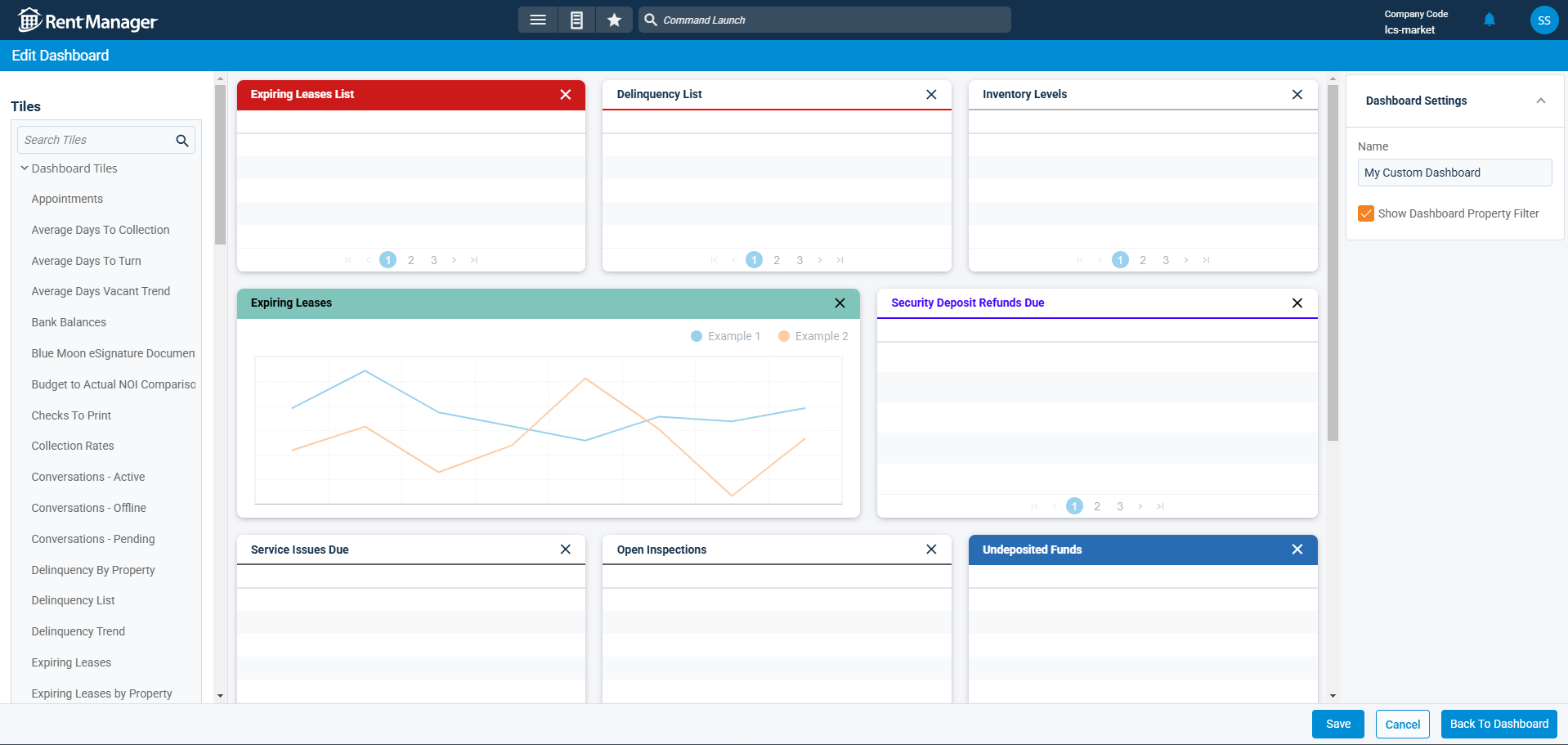
Task: Open the SS user profile avatar
Action: 1543,20
